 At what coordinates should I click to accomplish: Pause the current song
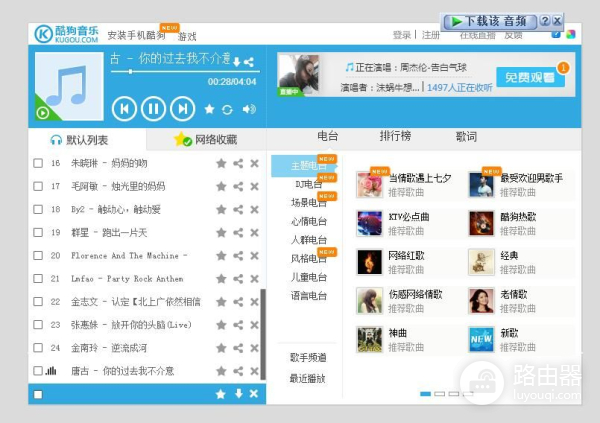(x=153, y=109)
